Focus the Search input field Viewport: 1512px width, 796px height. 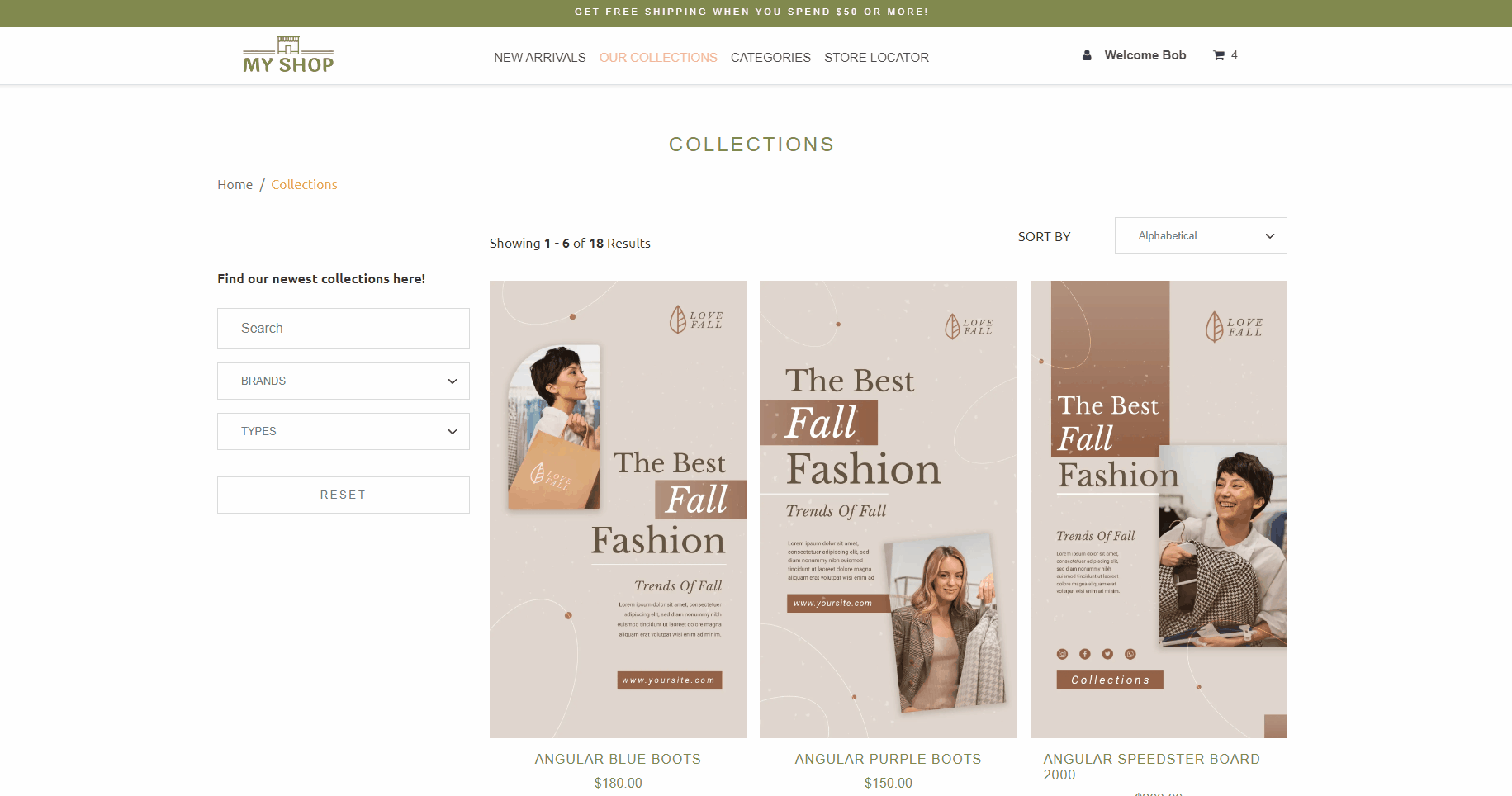click(344, 329)
